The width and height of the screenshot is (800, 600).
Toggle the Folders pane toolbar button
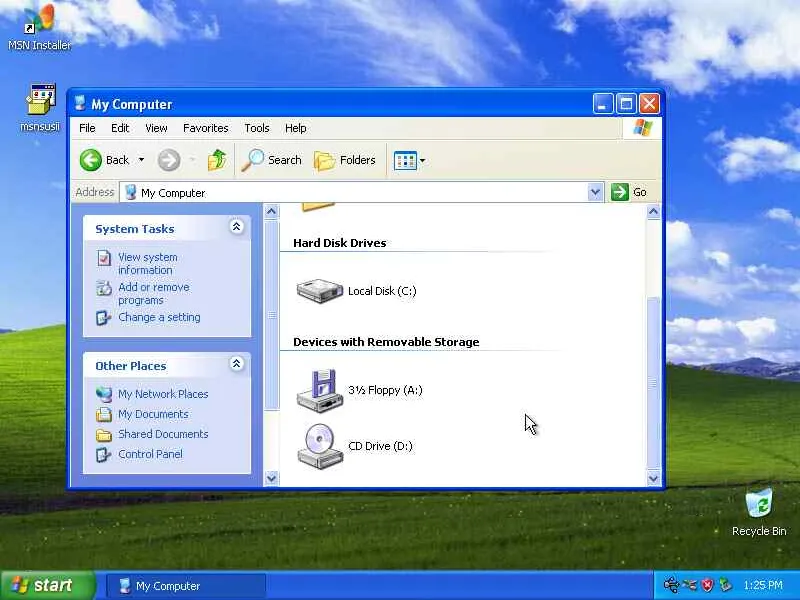[x=345, y=160]
